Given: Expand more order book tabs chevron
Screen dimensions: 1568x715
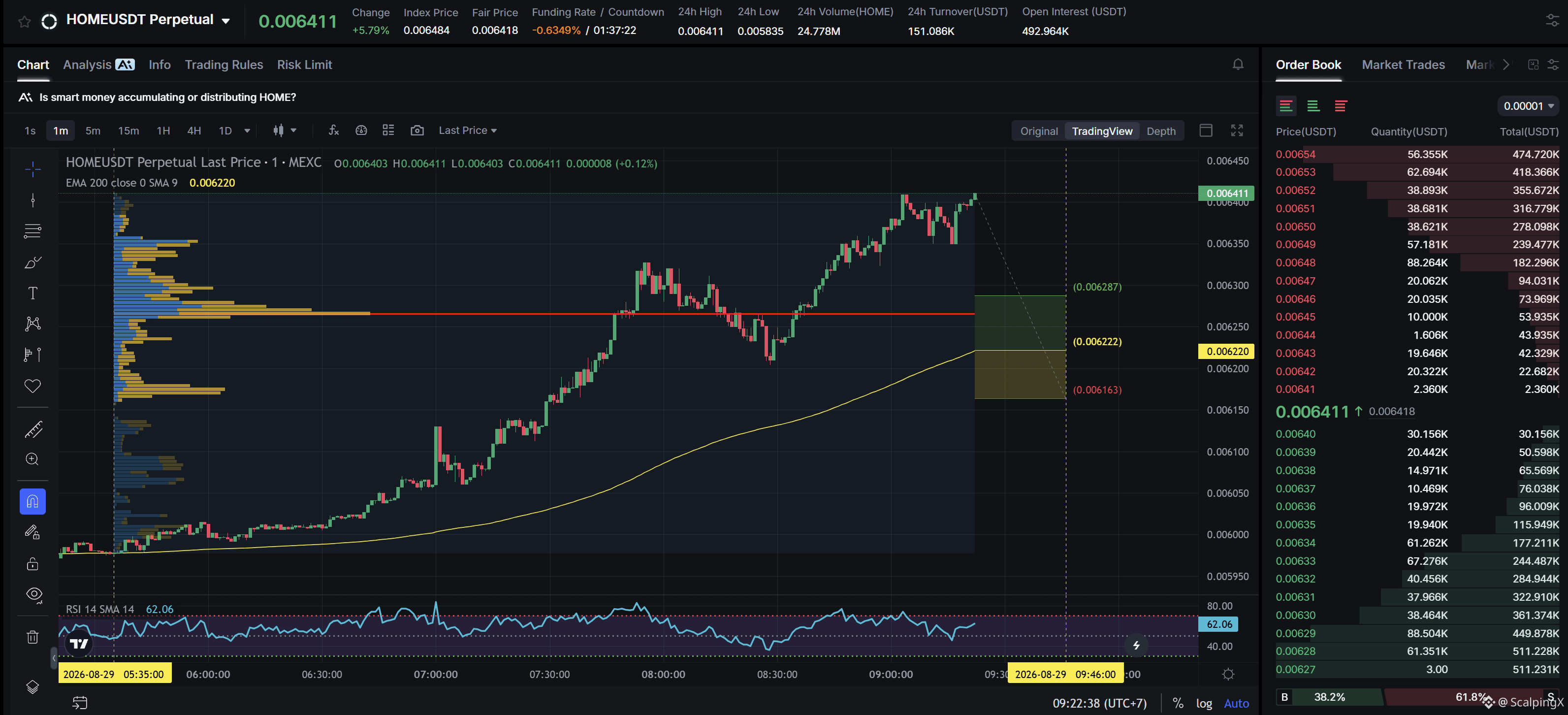Looking at the screenshot, I should click(x=1506, y=65).
